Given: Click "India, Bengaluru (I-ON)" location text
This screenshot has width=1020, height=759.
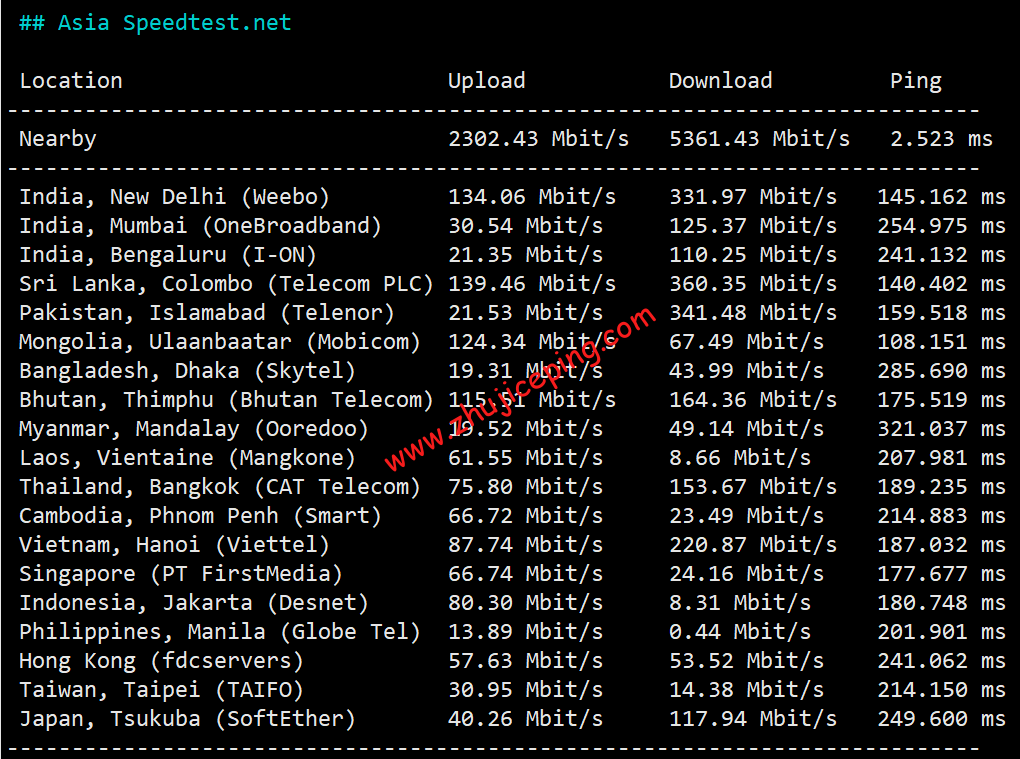Looking at the screenshot, I should pyautogui.click(x=168, y=255).
